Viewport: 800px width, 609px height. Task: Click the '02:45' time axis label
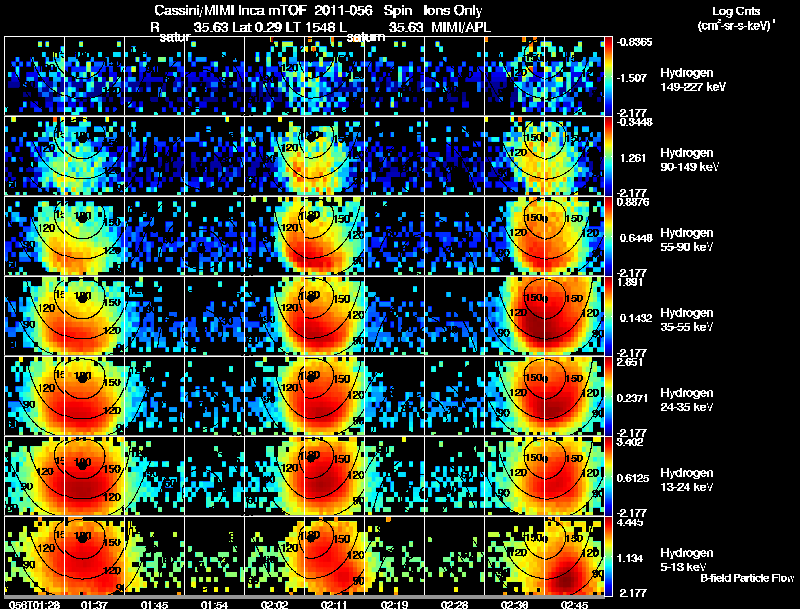click(x=574, y=605)
